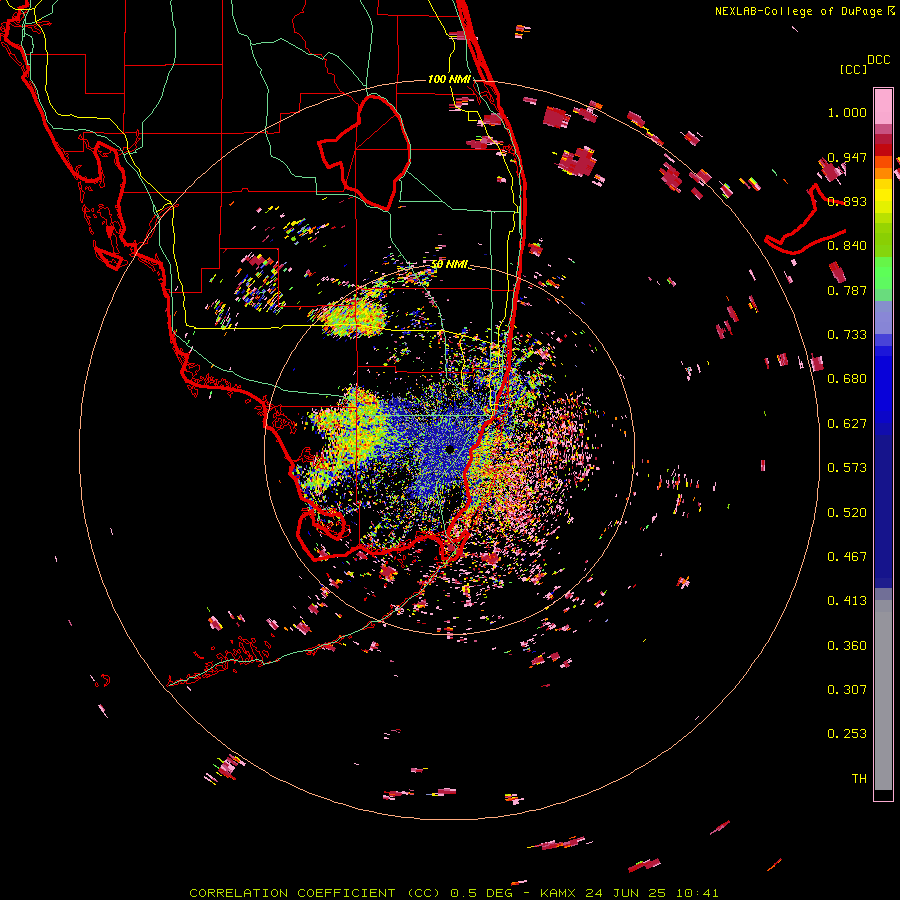This screenshot has height=900, width=900.
Task: Pick the gray color bar segment
Action: pos(883,695)
